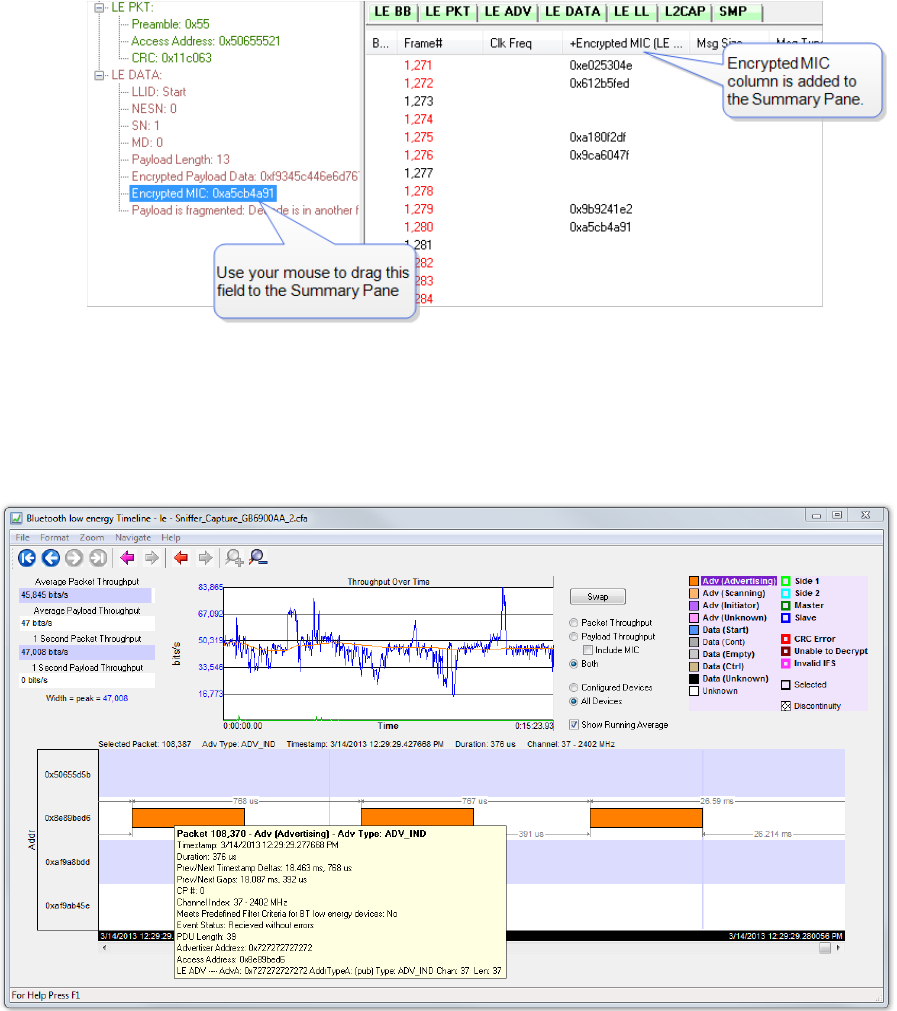This screenshot has width=897, height=1011.
Task: Click the gray last packet icon
Action: pyautogui.click(x=97, y=559)
